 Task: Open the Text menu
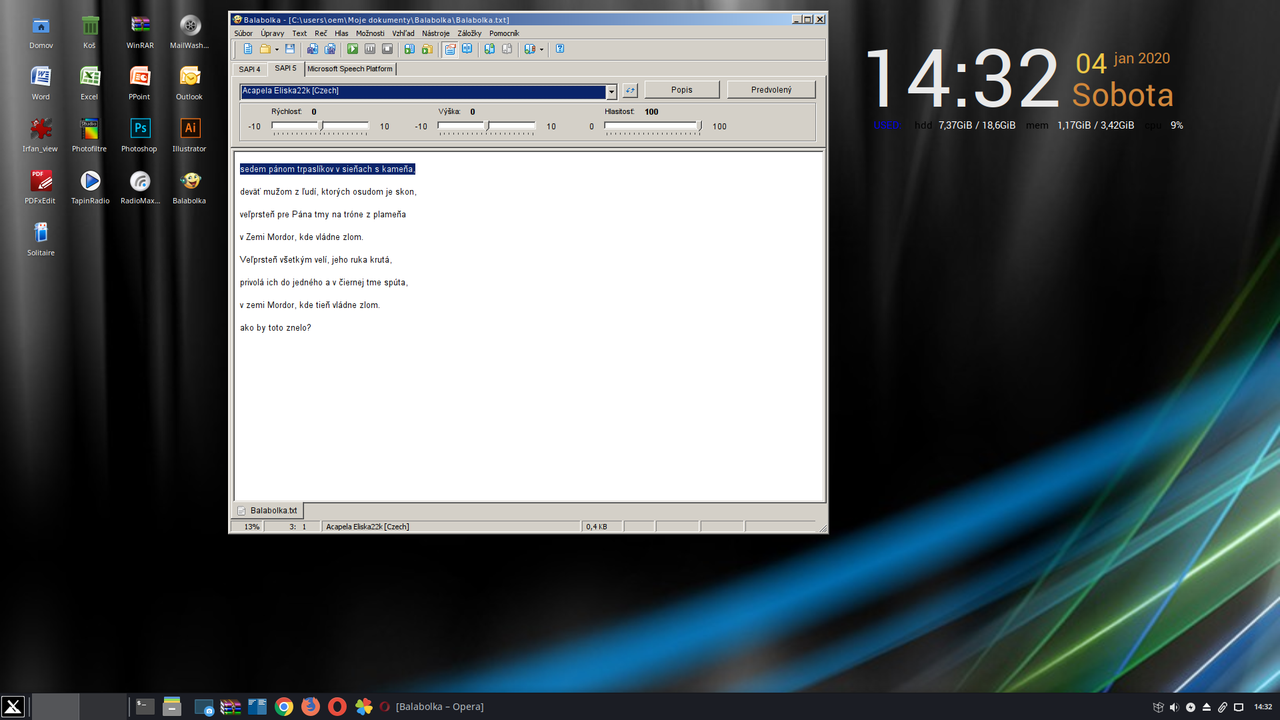[x=299, y=33]
